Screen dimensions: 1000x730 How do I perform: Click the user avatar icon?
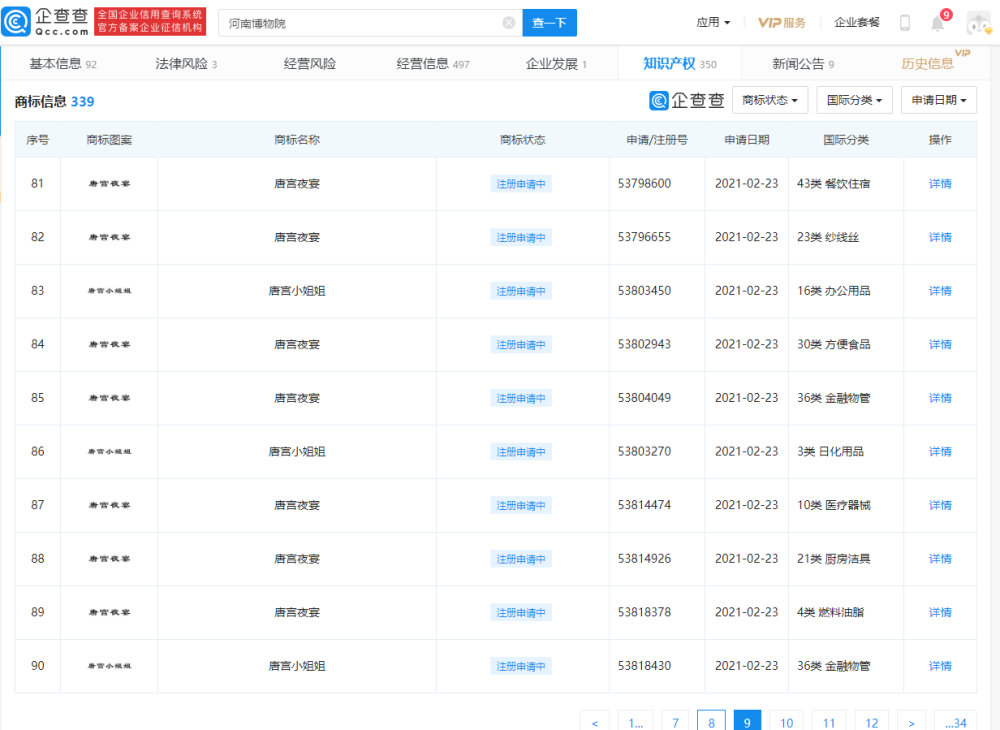tap(977, 23)
